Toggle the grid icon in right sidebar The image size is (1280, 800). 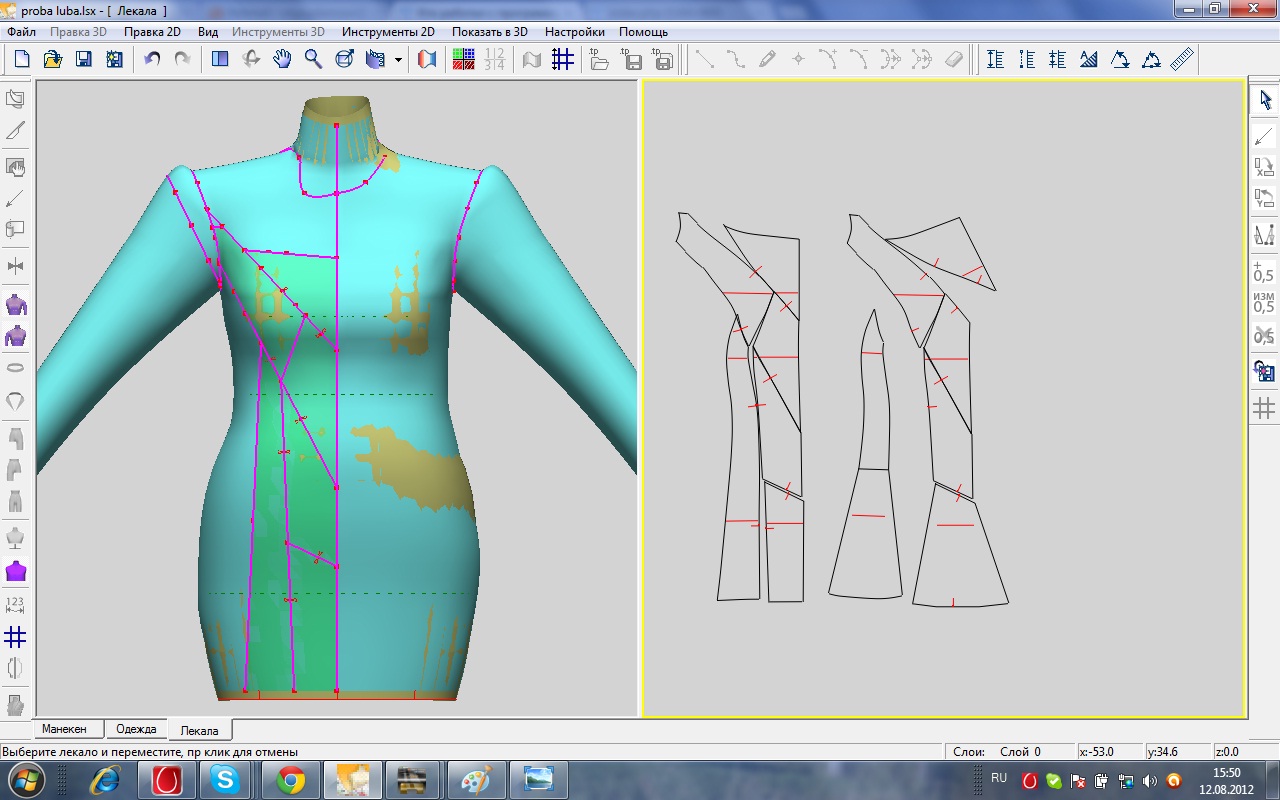[x=1264, y=408]
